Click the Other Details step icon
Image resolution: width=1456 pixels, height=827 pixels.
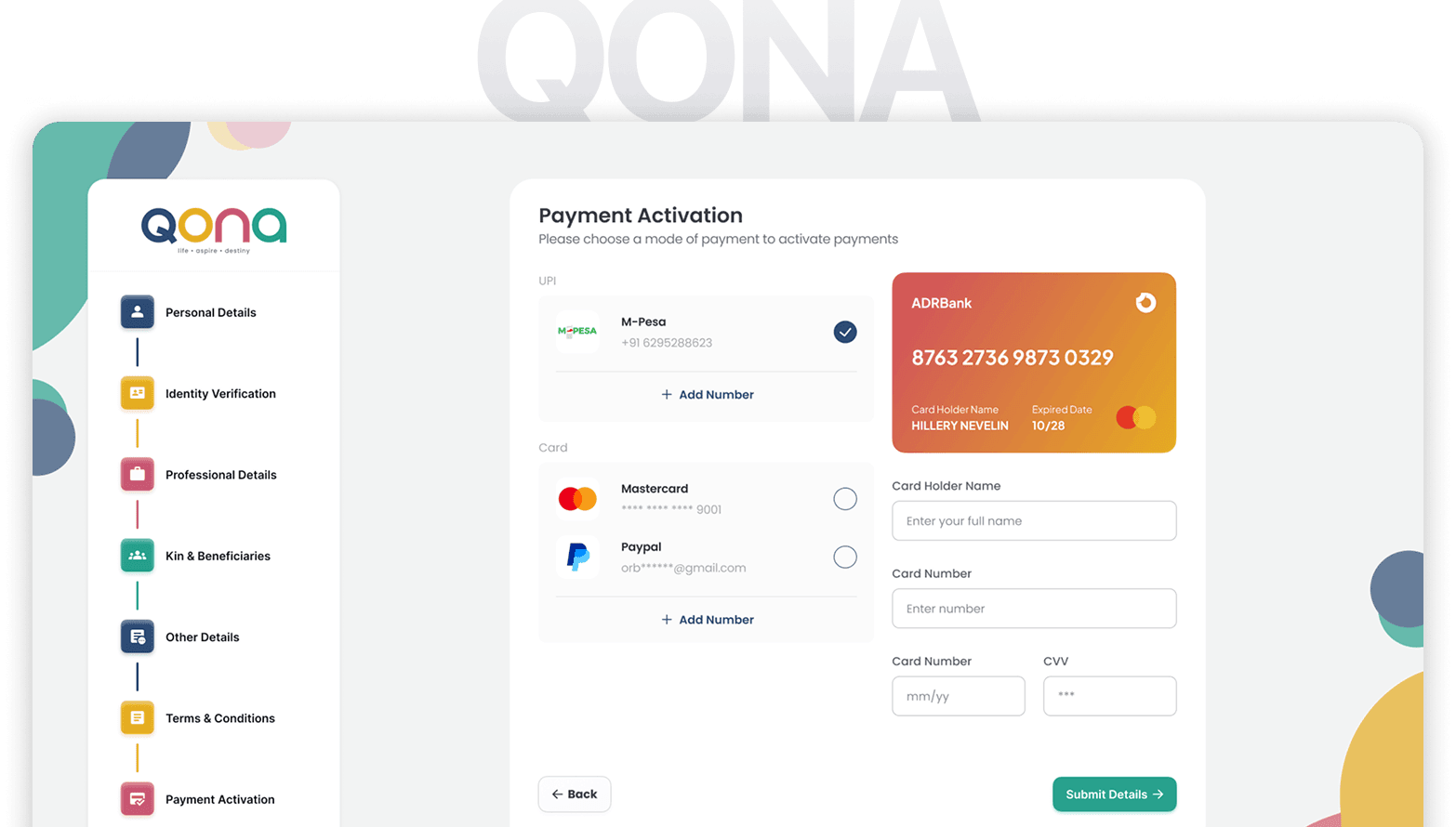[138, 637]
